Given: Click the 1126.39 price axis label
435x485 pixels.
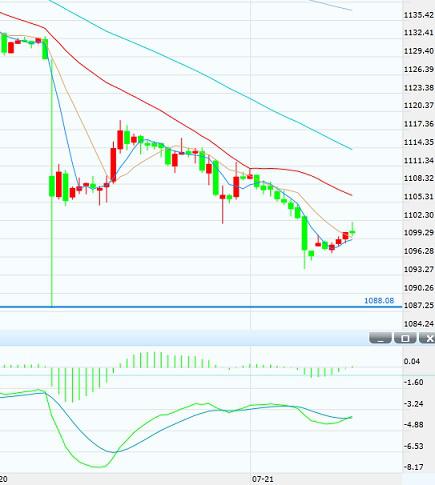Looking at the screenshot, I should [x=419, y=69].
